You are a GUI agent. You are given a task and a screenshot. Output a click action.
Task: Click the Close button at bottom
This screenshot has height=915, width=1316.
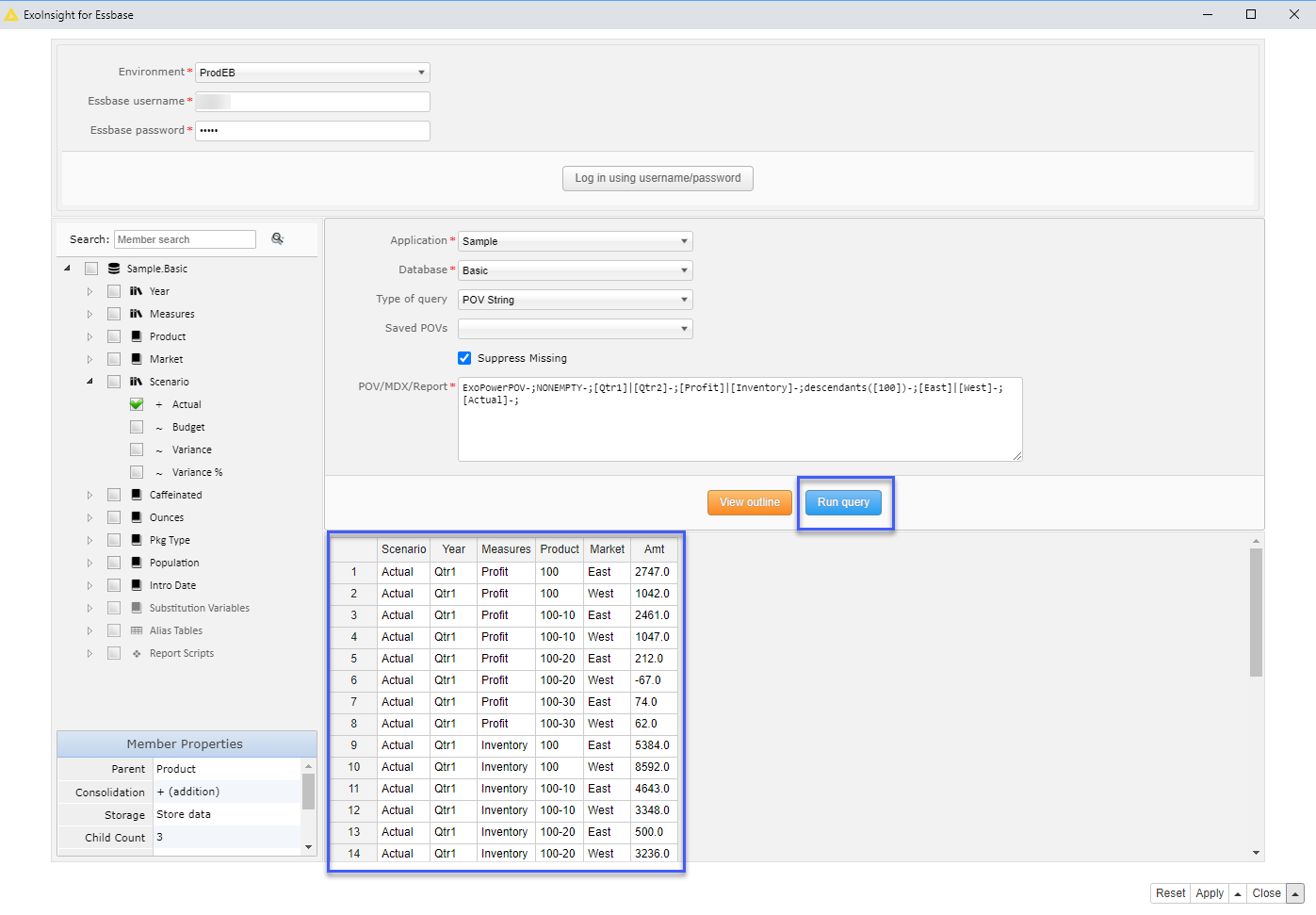coord(1266,893)
